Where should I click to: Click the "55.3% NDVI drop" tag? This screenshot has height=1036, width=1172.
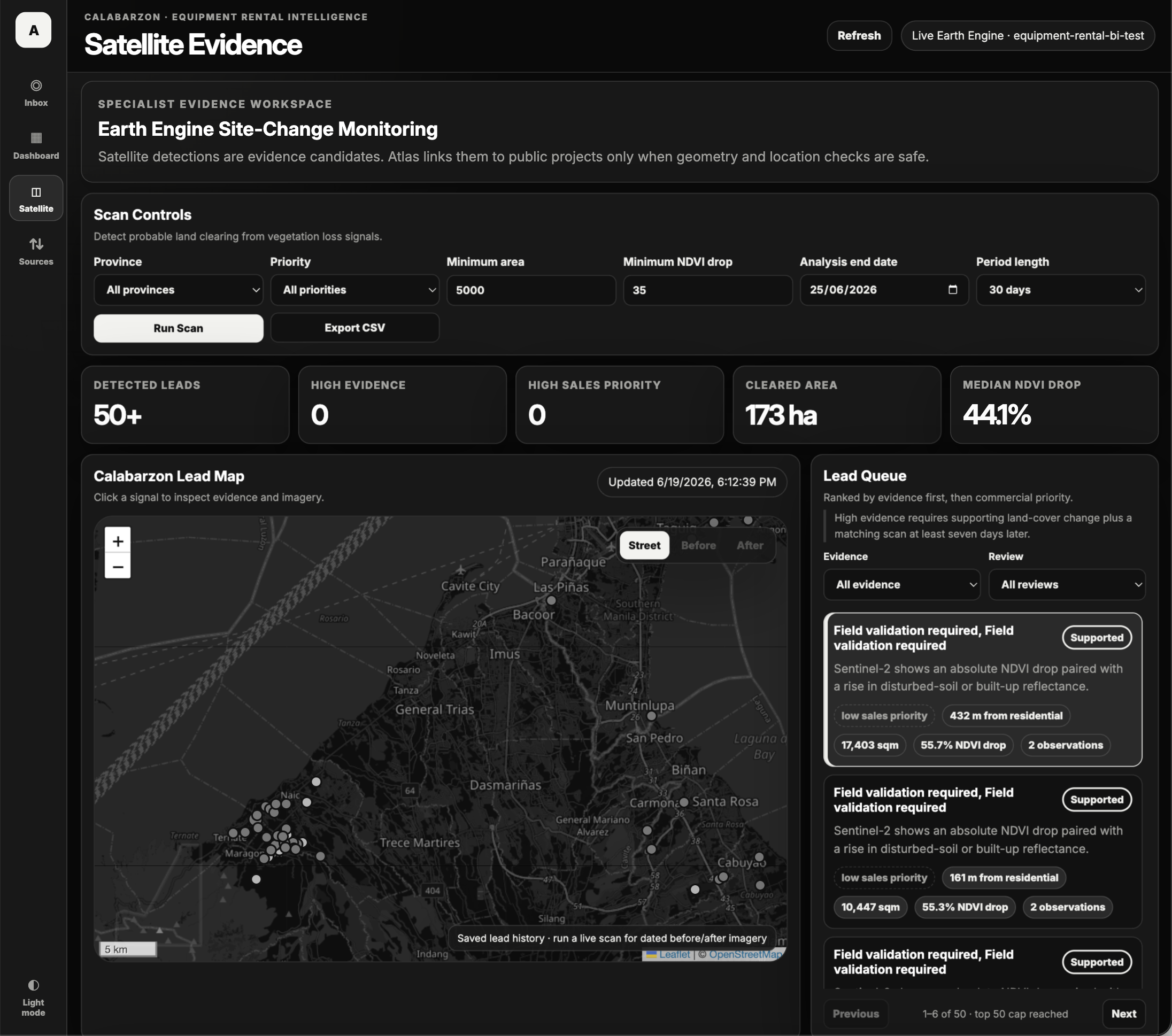[965, 907]
